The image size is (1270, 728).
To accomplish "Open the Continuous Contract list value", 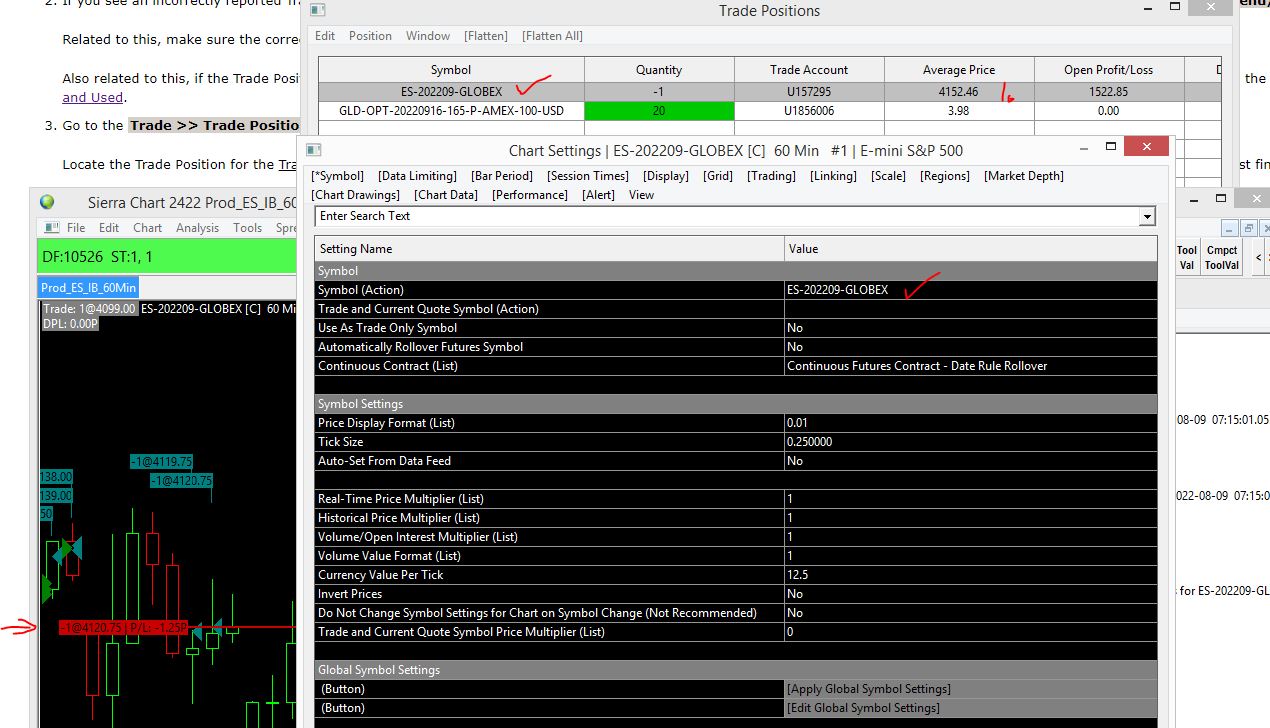I will pyautogui.click(x=970, y=366).
